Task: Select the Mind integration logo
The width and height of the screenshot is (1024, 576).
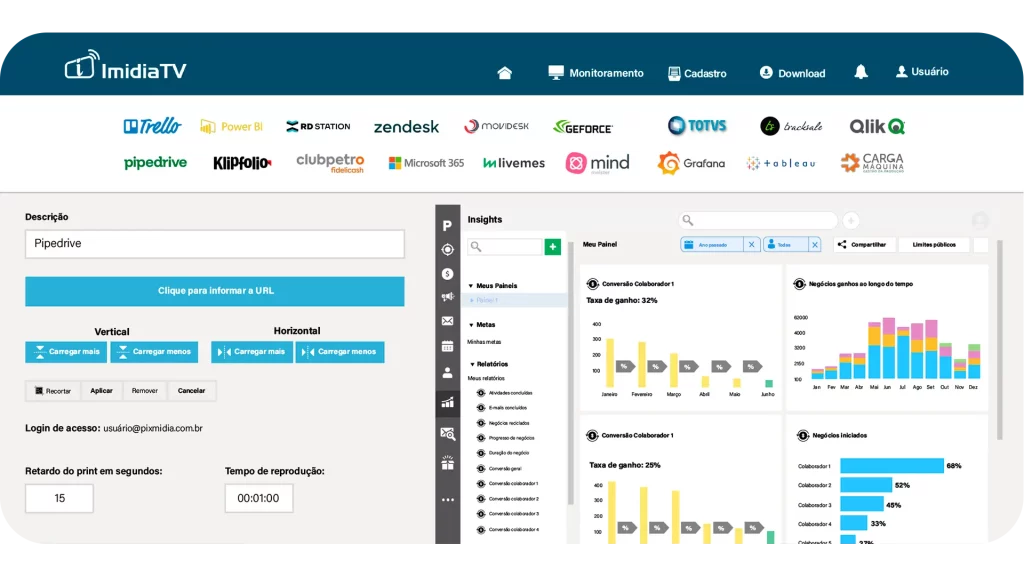Action: (x=598, y=163)
